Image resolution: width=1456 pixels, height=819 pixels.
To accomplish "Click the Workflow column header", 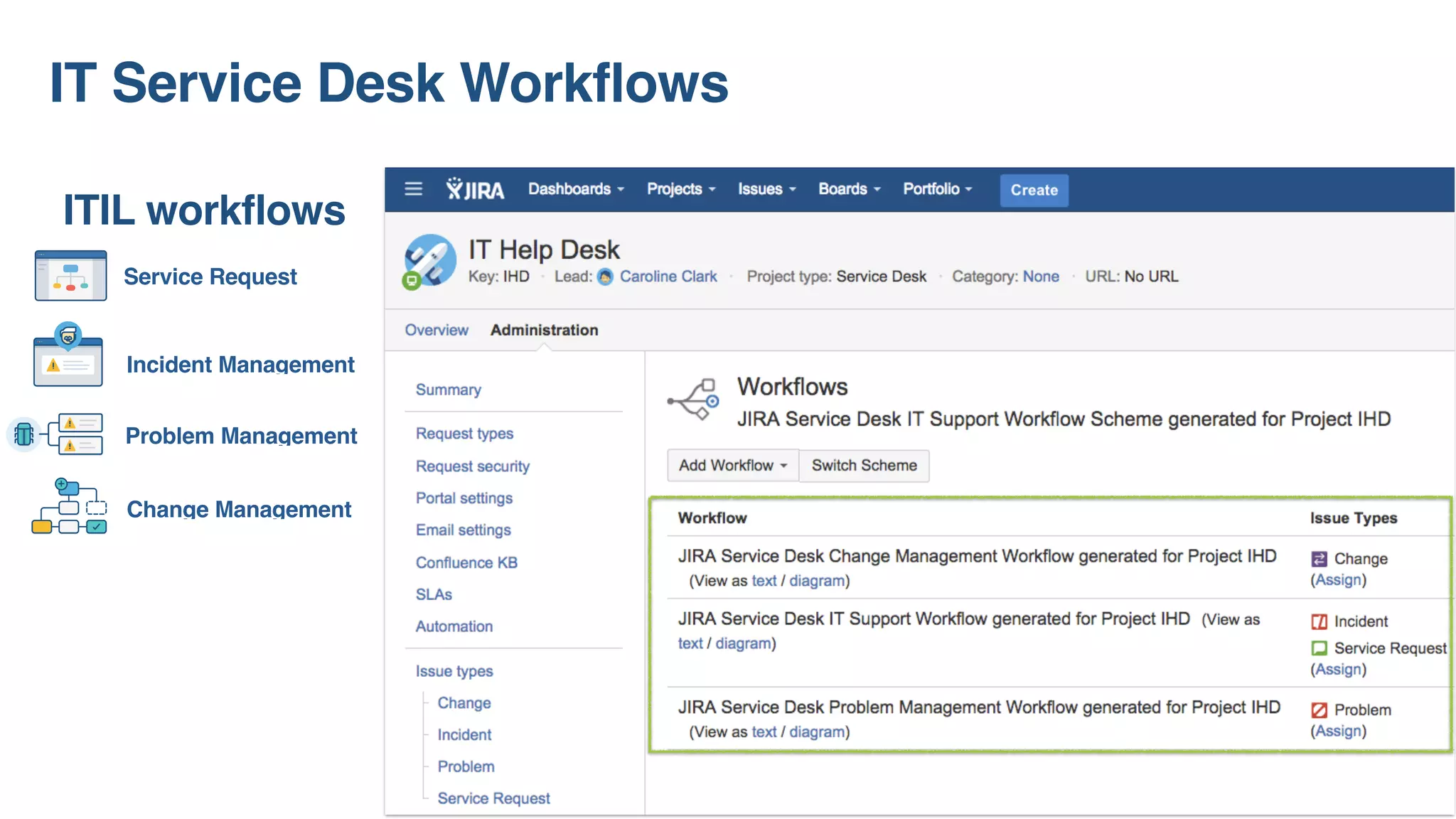I will pyautogui.click(x=712, y=518).
